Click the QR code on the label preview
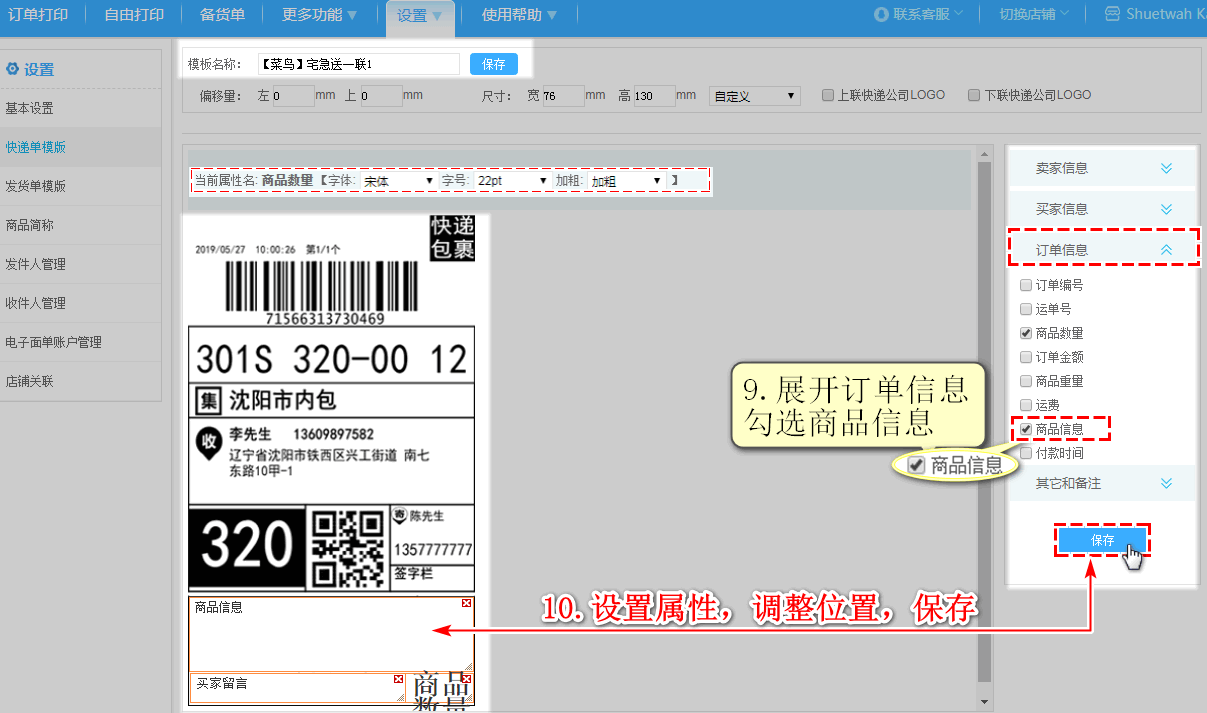This screenshot has width=1207, height=713. pyautogui.click(x=348, y=547)
